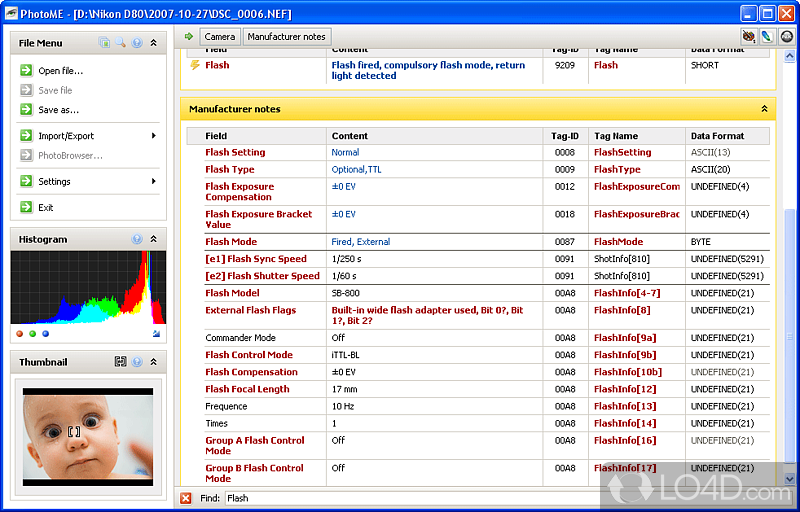Click the grey arrow beside PhotoBrowser
Screen dimensions: 800x512
coord(26,155)
